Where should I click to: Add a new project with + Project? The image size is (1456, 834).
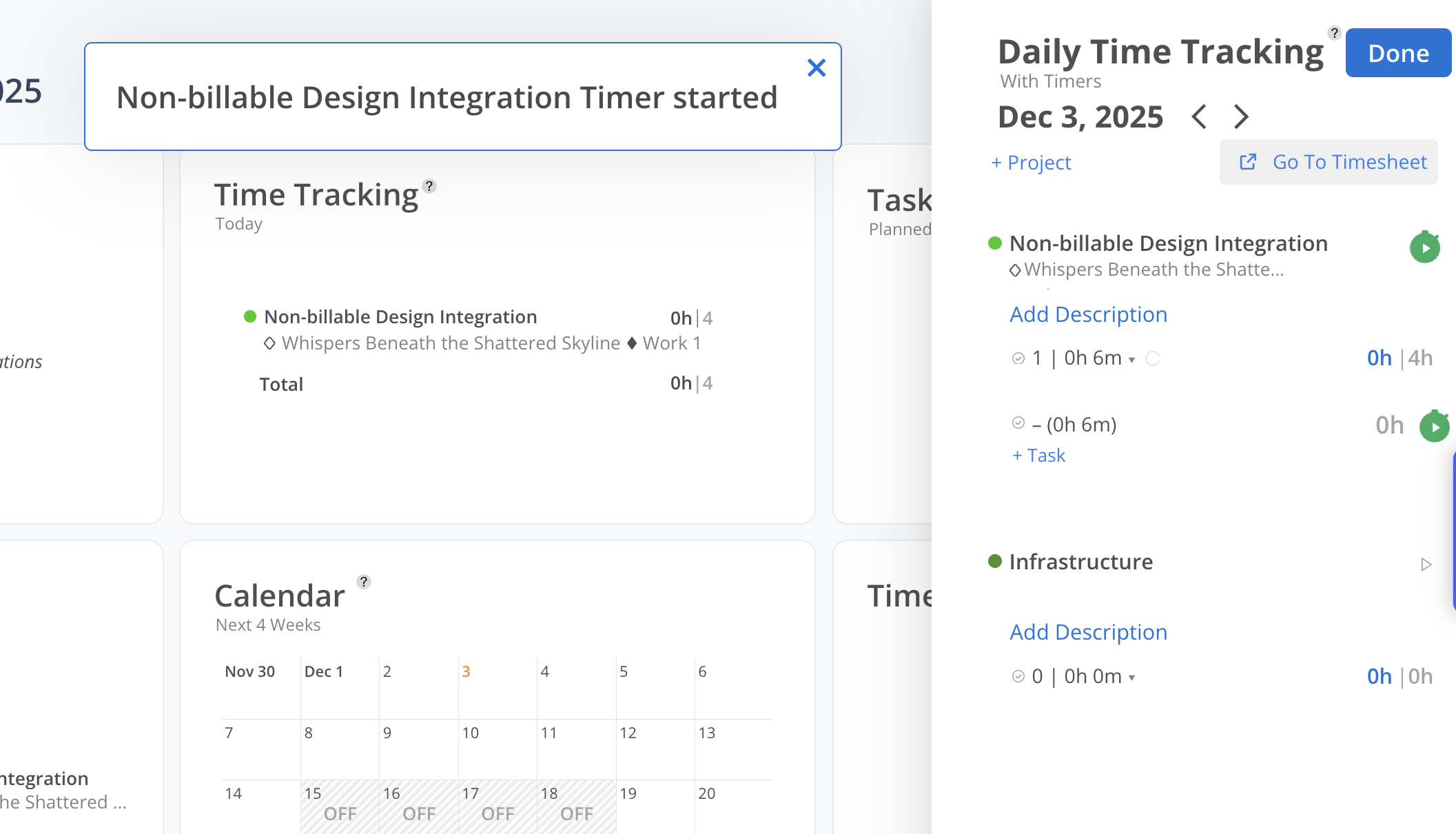(1031, 163)
